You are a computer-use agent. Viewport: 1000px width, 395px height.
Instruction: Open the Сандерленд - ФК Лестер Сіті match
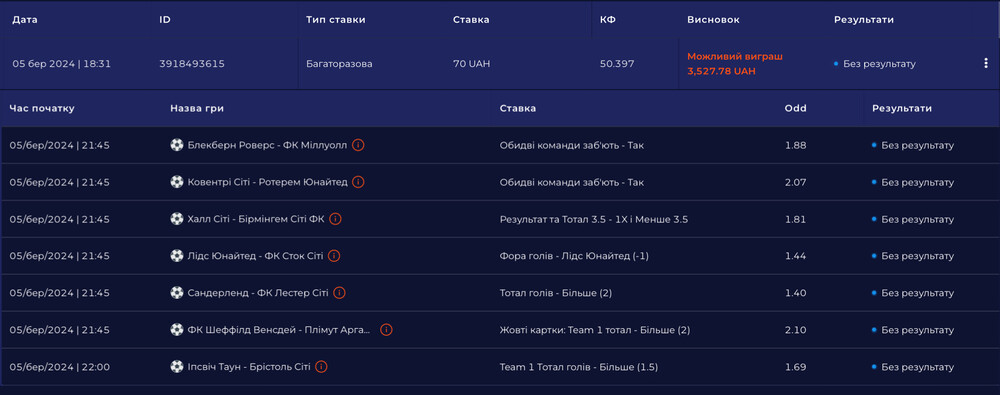(x=258, y=293)
